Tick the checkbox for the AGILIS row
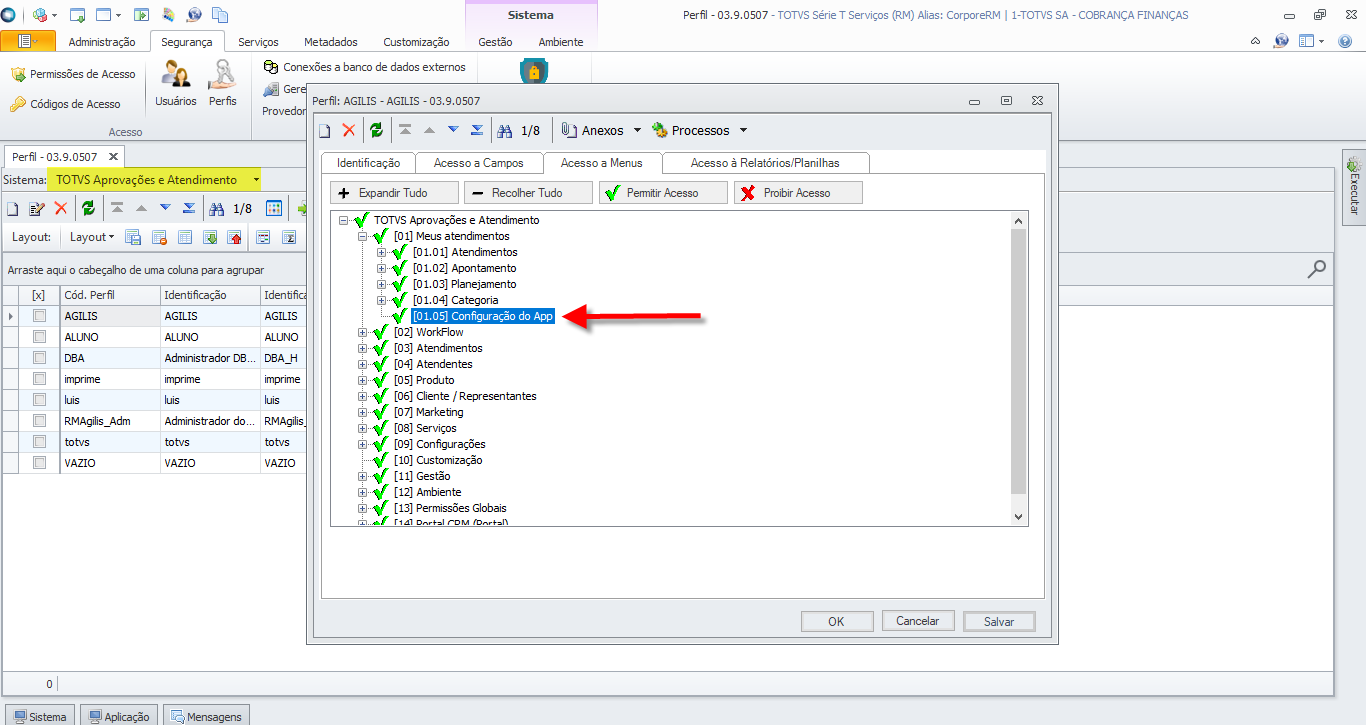This screenshot has height=725, width=1366. click(40, 315)
